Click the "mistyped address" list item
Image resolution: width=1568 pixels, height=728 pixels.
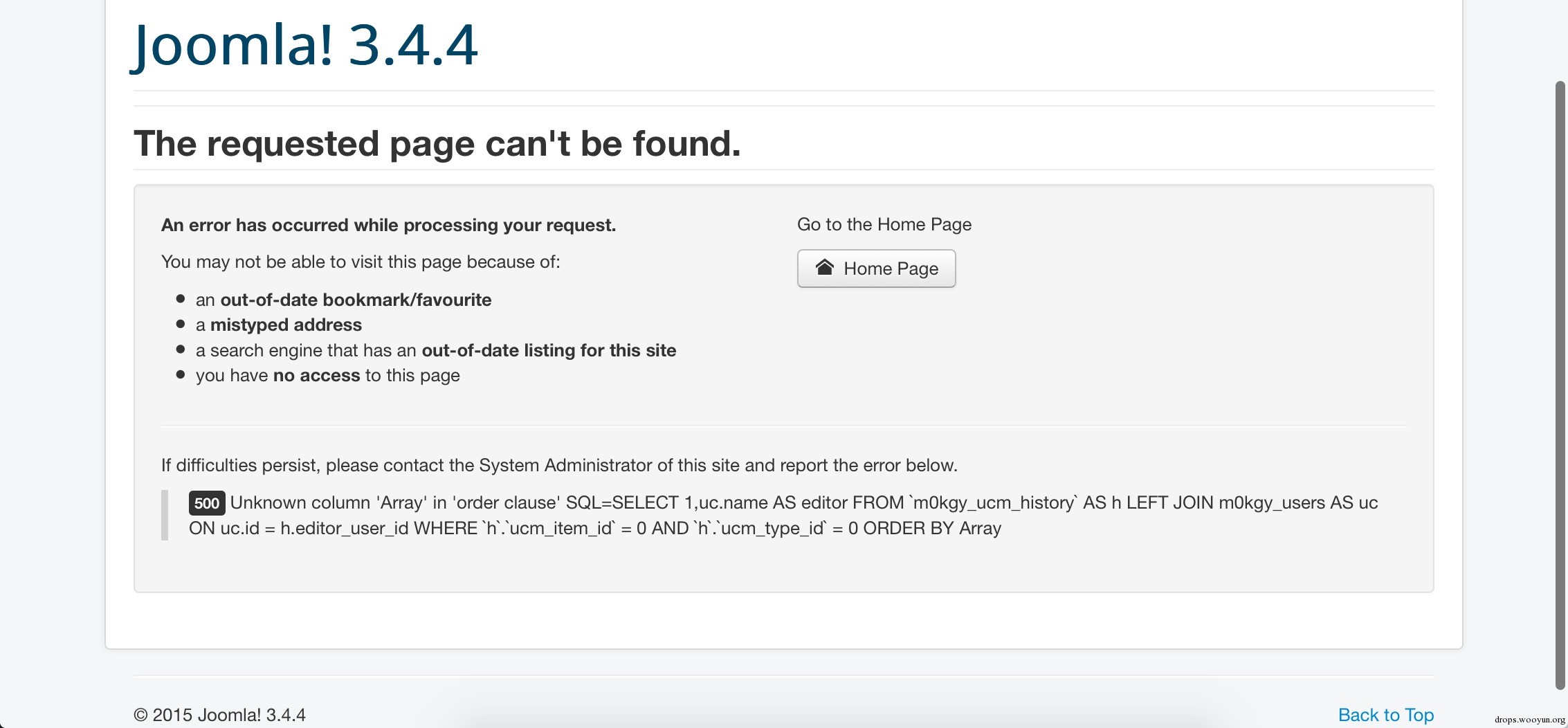279,325
